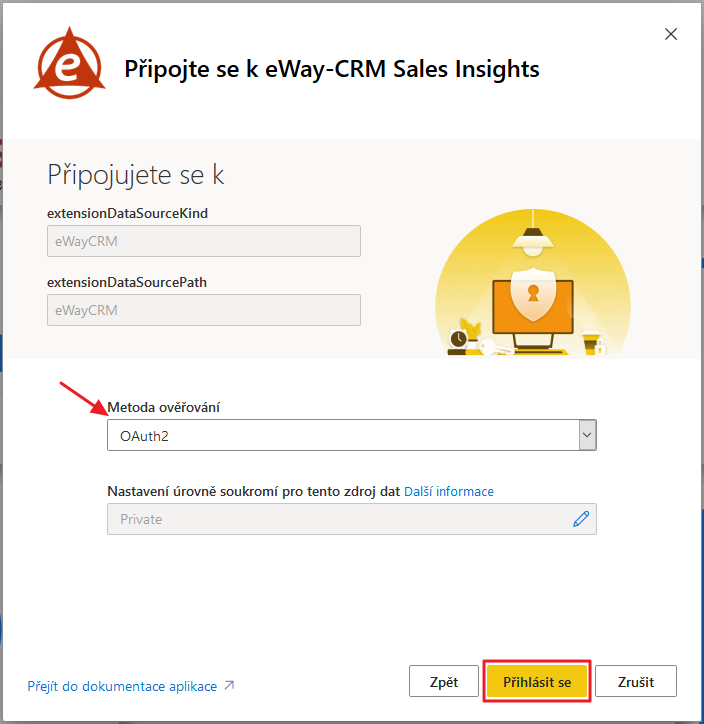704x724 pixels.
Task: Cancel with the Zrušit button
Action: (636, 681)
